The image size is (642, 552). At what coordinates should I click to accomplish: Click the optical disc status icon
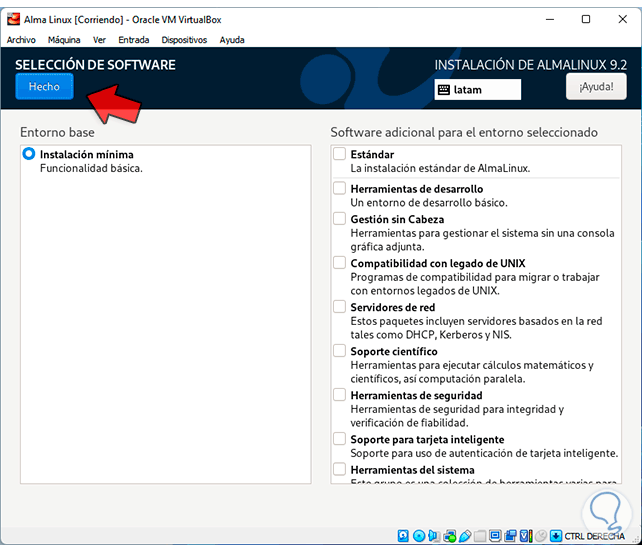[419, 536]
